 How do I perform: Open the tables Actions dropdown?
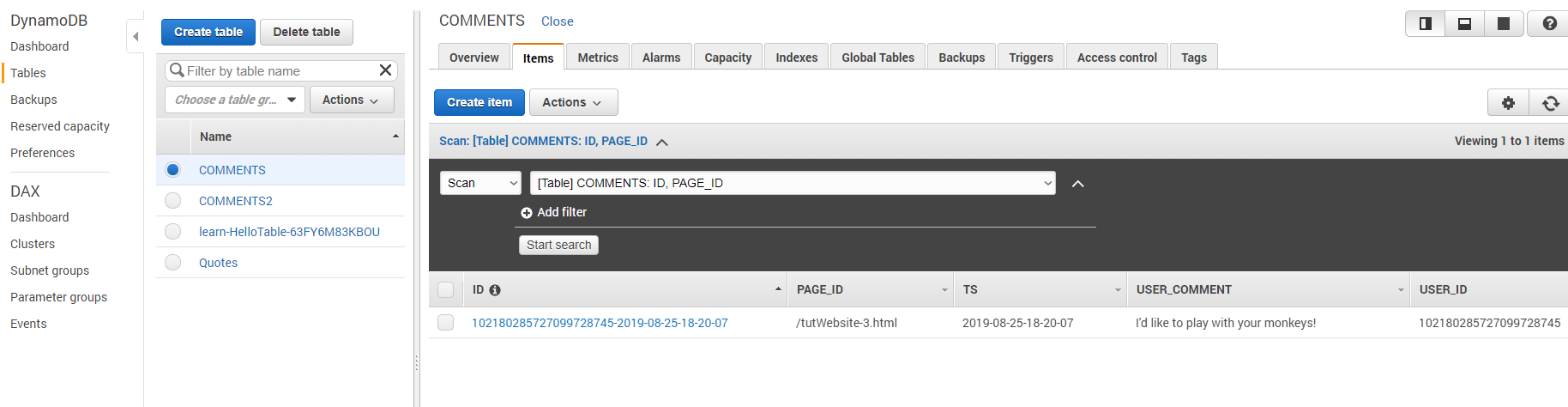352,100
